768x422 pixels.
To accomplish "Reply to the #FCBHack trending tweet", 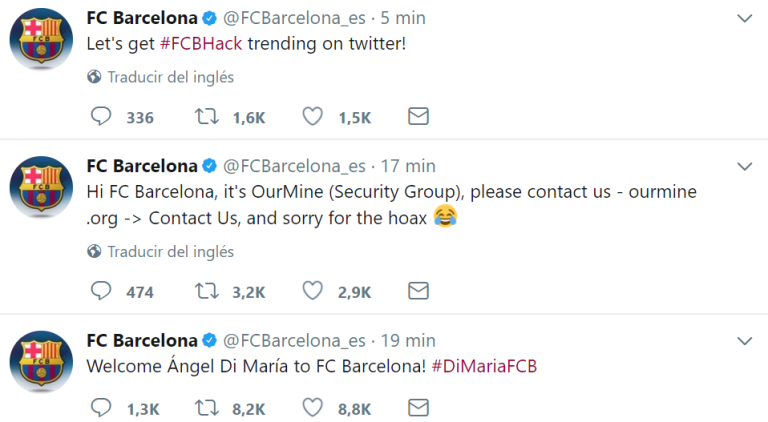I will click(101, 117).
